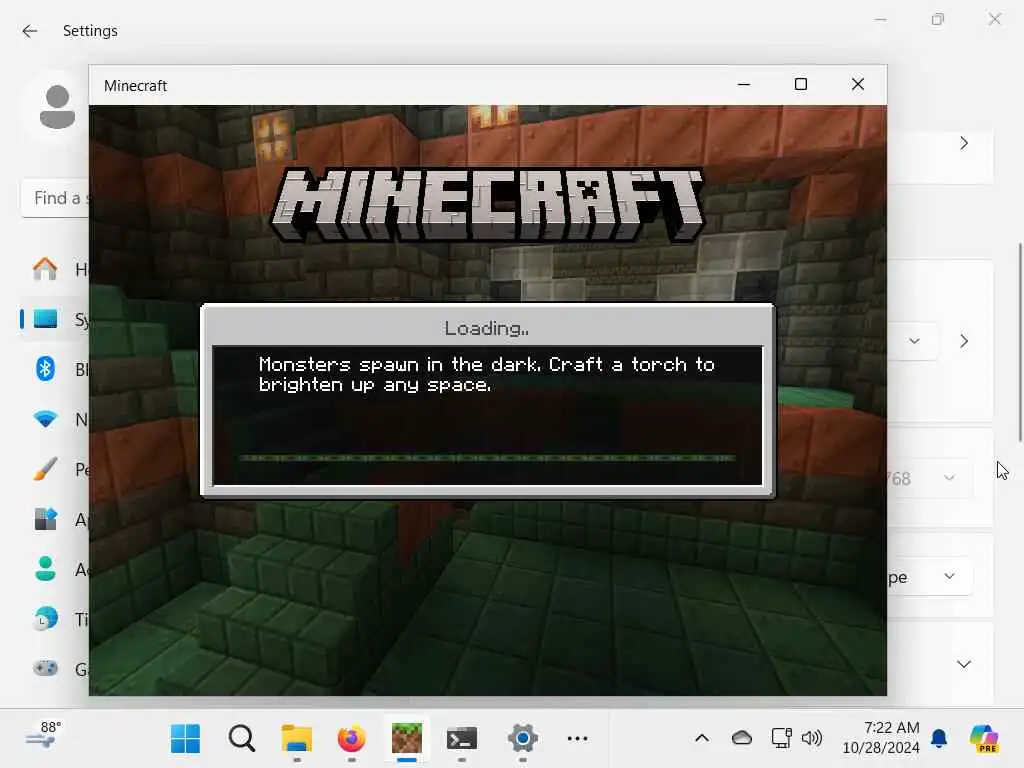Click the Settings window vertical scrollbar
Screen dimensions: 1024x768
click(1019, 342)
